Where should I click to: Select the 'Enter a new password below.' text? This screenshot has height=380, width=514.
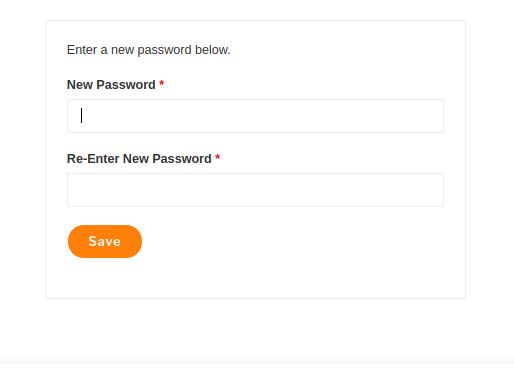149,50
